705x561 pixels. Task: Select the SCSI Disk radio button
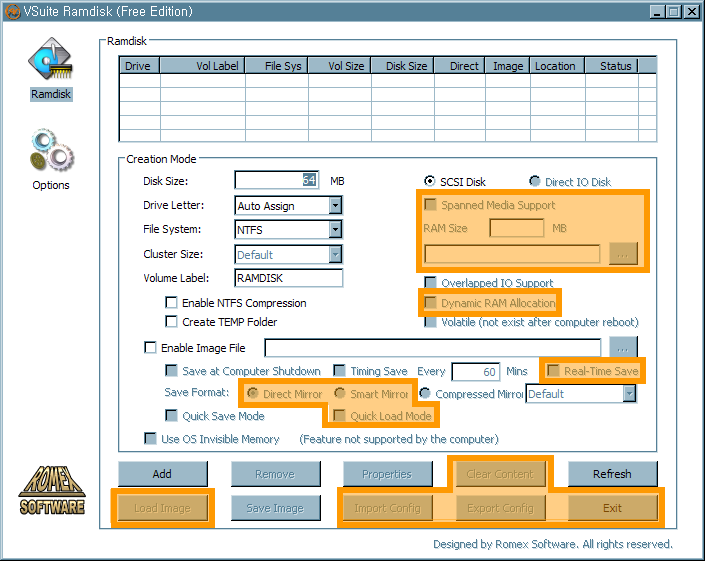coord(429,181)
